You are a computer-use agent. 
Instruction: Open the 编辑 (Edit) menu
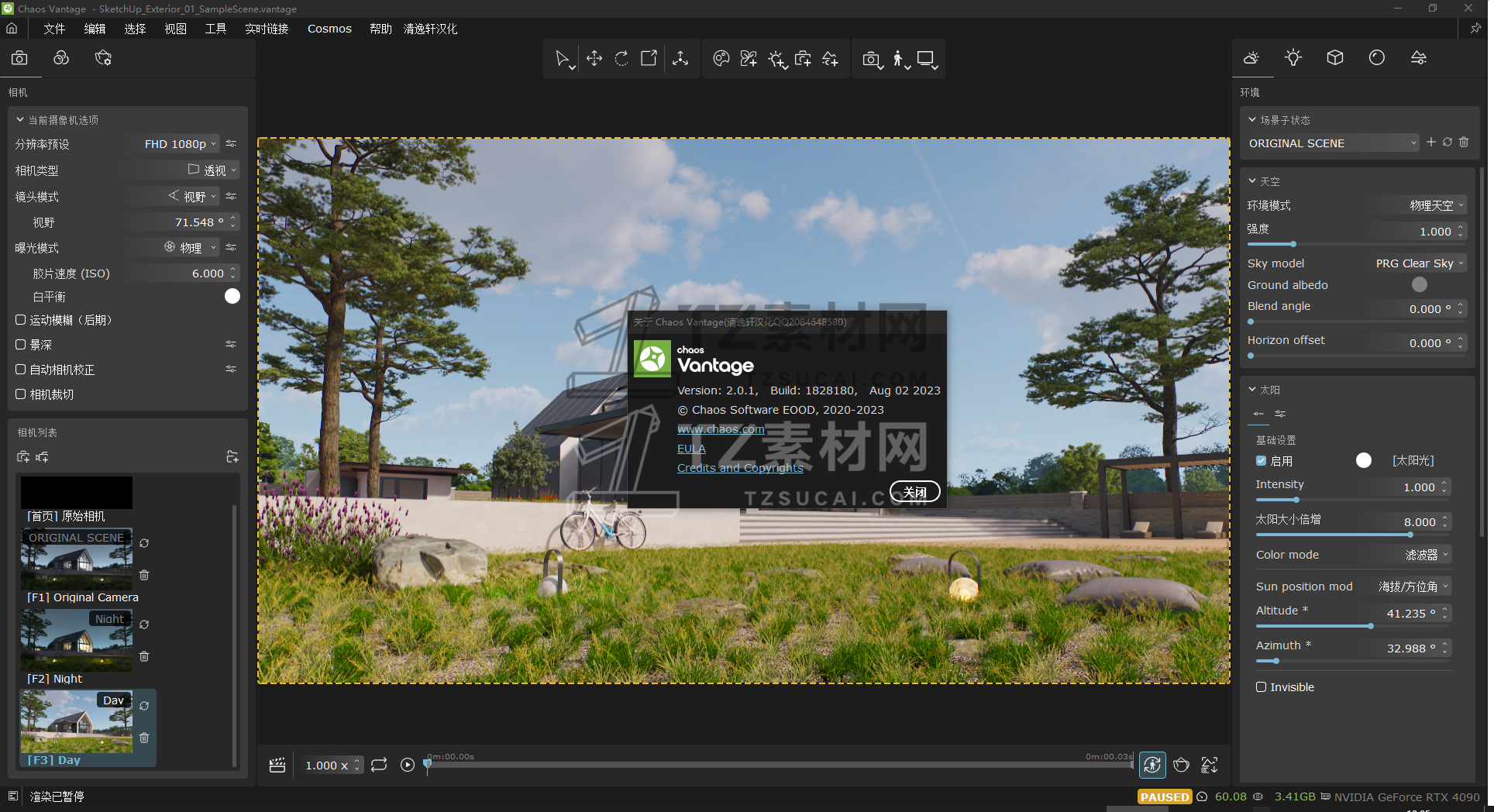tap(95, 29)
